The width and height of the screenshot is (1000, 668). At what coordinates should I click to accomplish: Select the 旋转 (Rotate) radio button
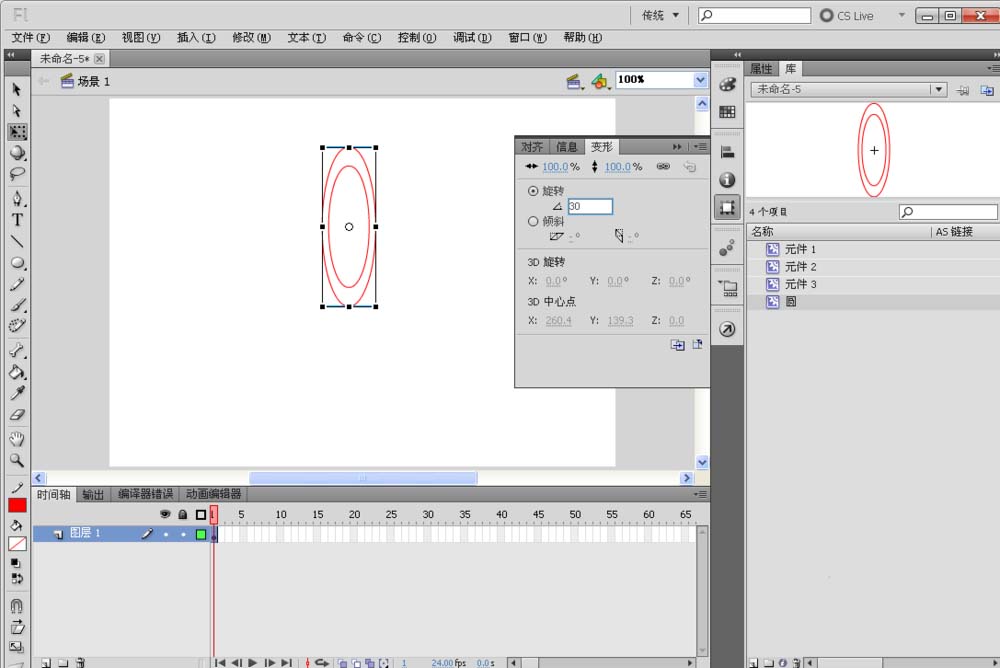click(533, 190)
